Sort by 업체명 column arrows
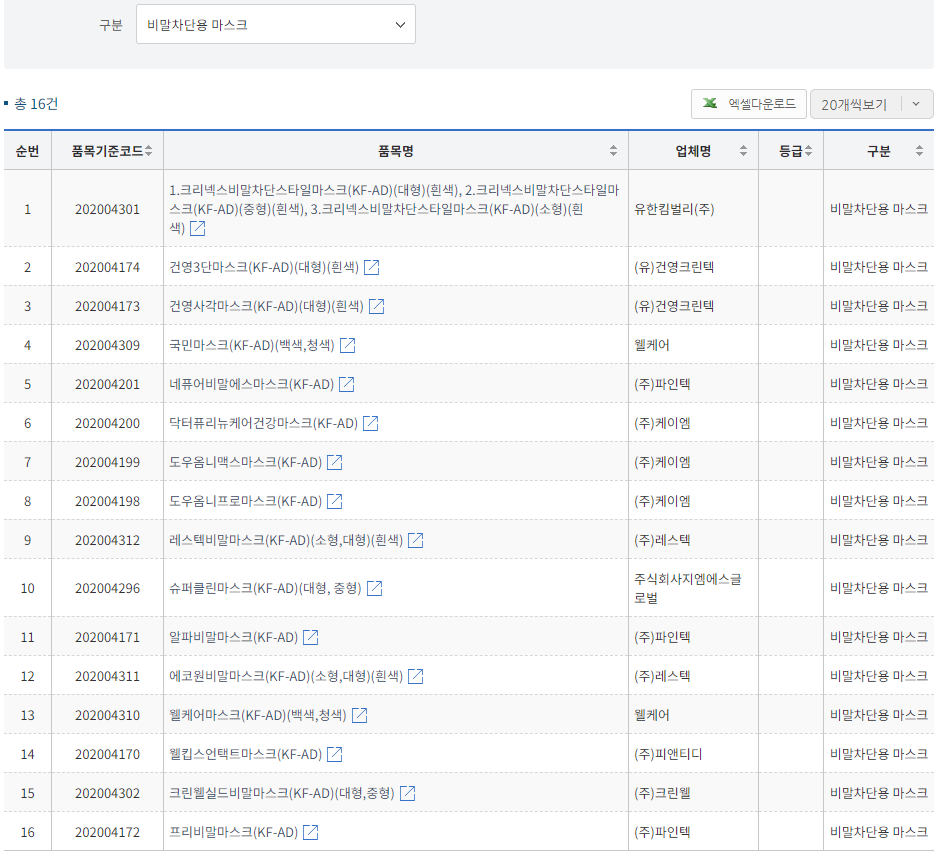 click(743, 151)
